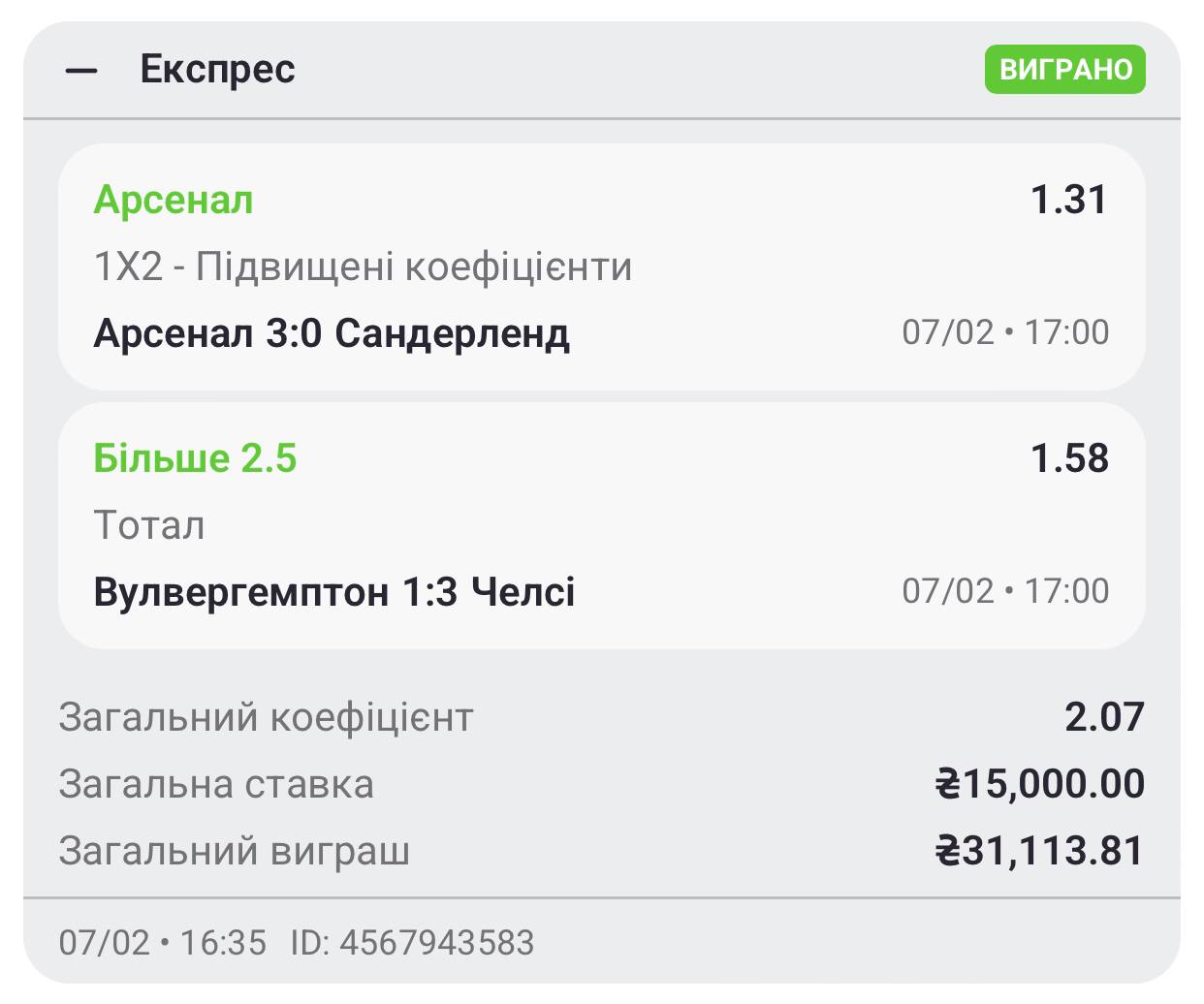This screenshot has height=1004, width=1204.
Task: Click the Загальний виграш label
Action: (x=235, y=851)
